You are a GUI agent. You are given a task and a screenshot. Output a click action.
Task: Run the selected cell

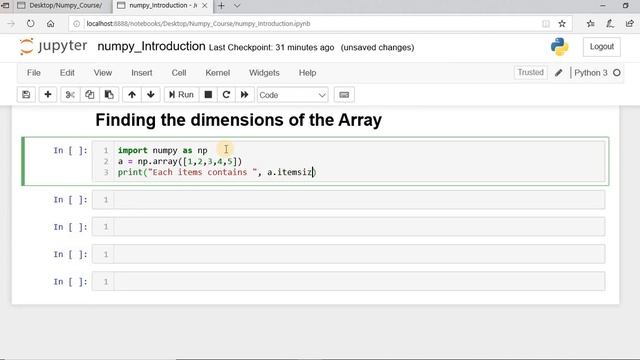pyautogui.click(x=181, y=95)
